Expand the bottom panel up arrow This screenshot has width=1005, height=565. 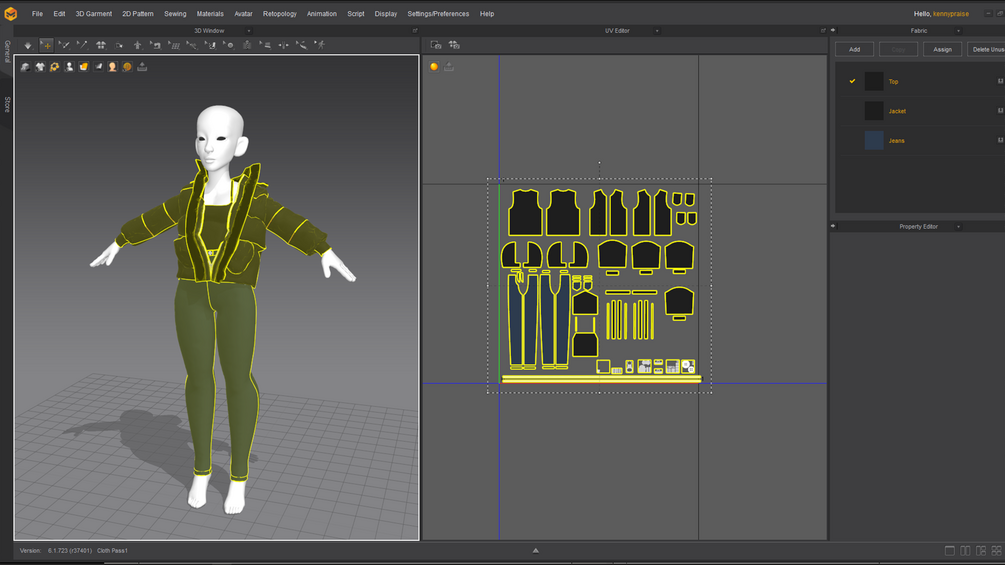535,550
